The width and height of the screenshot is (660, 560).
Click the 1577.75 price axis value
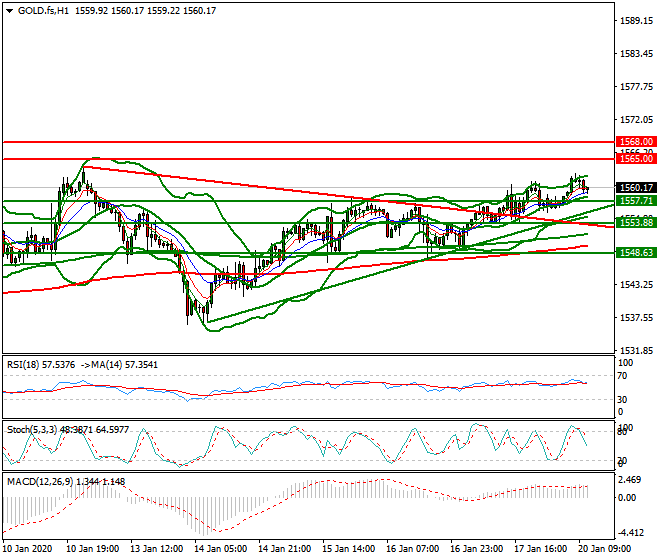[x=636, y=87]
